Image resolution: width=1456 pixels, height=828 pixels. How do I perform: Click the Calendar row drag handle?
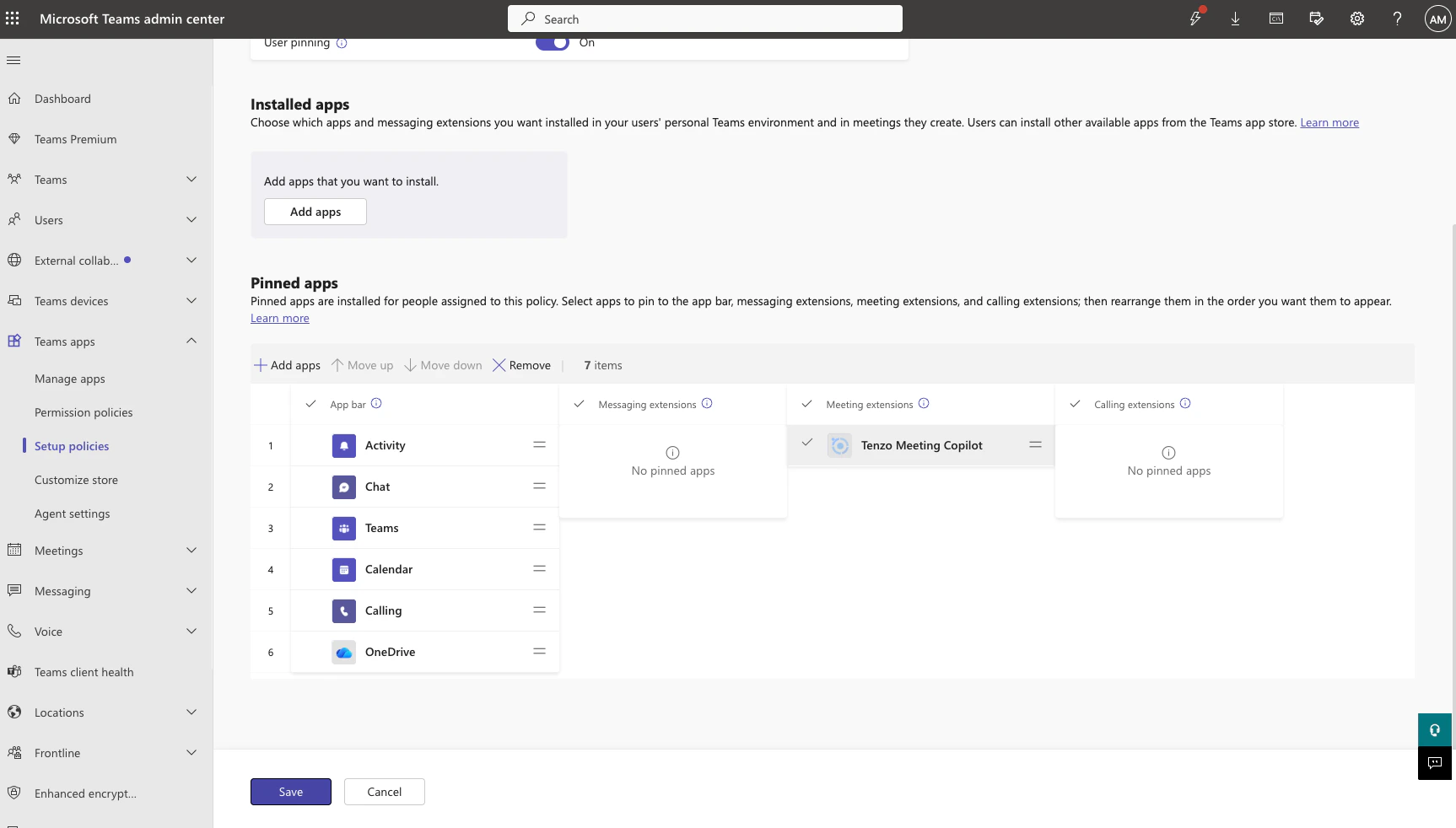(539, 568)
